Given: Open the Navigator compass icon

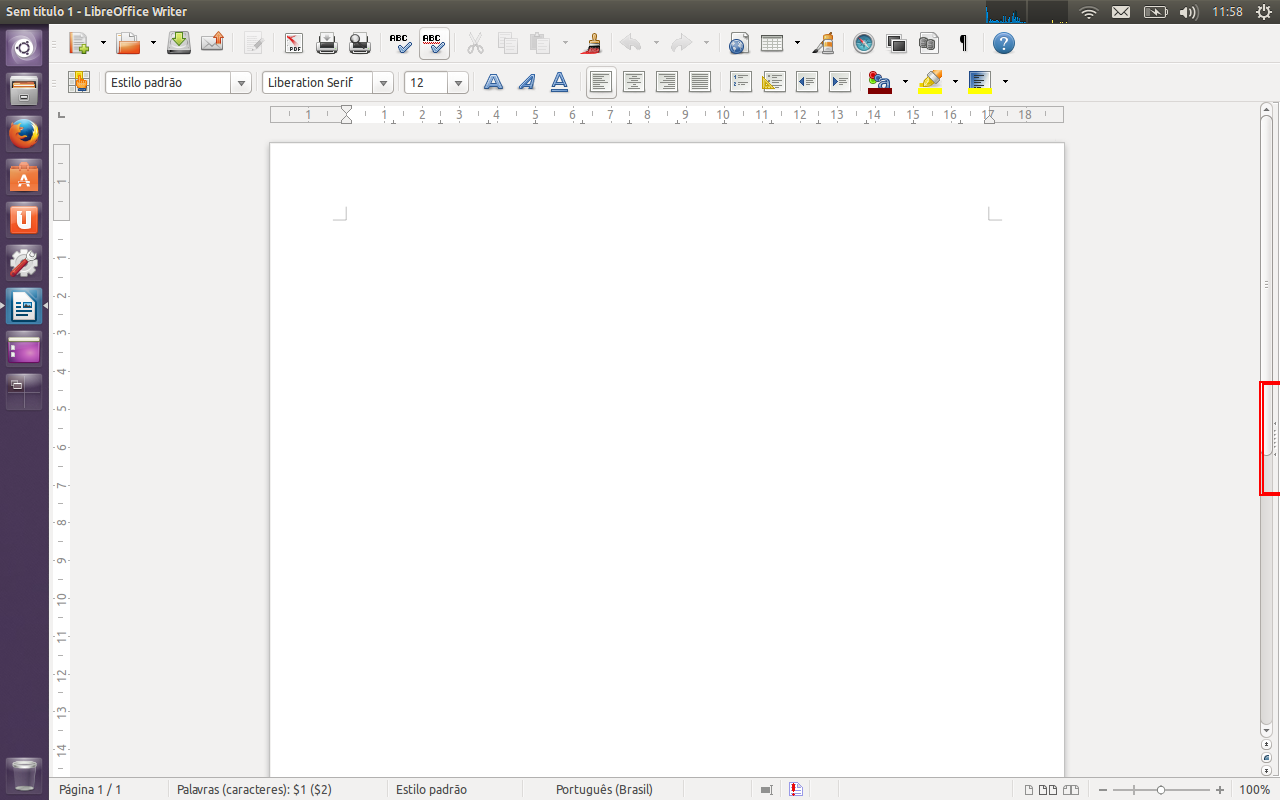Looking at the screenshot, I should tap(864, 43).
